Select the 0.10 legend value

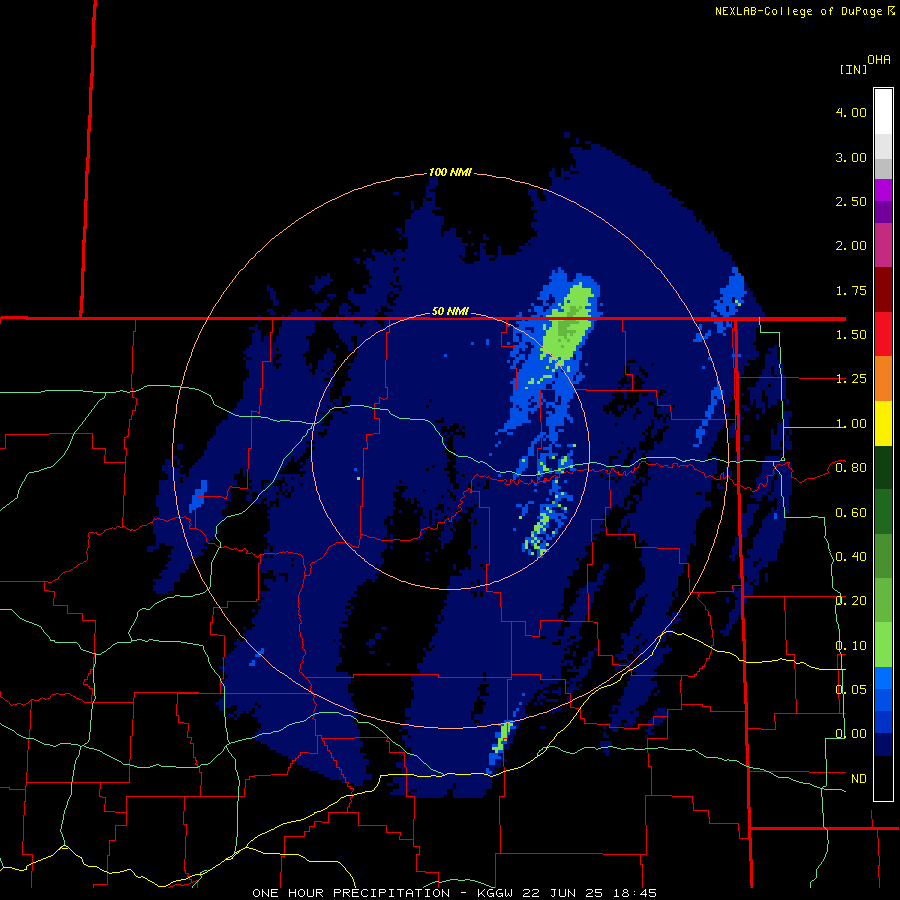[851, 646]
